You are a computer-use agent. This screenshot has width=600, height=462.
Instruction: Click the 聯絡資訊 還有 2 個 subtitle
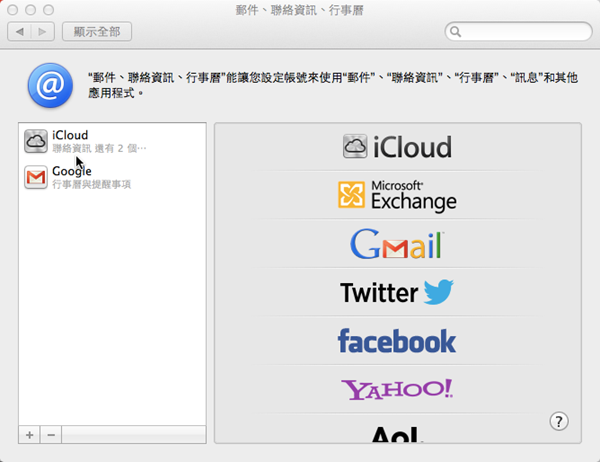coord(99,149)
